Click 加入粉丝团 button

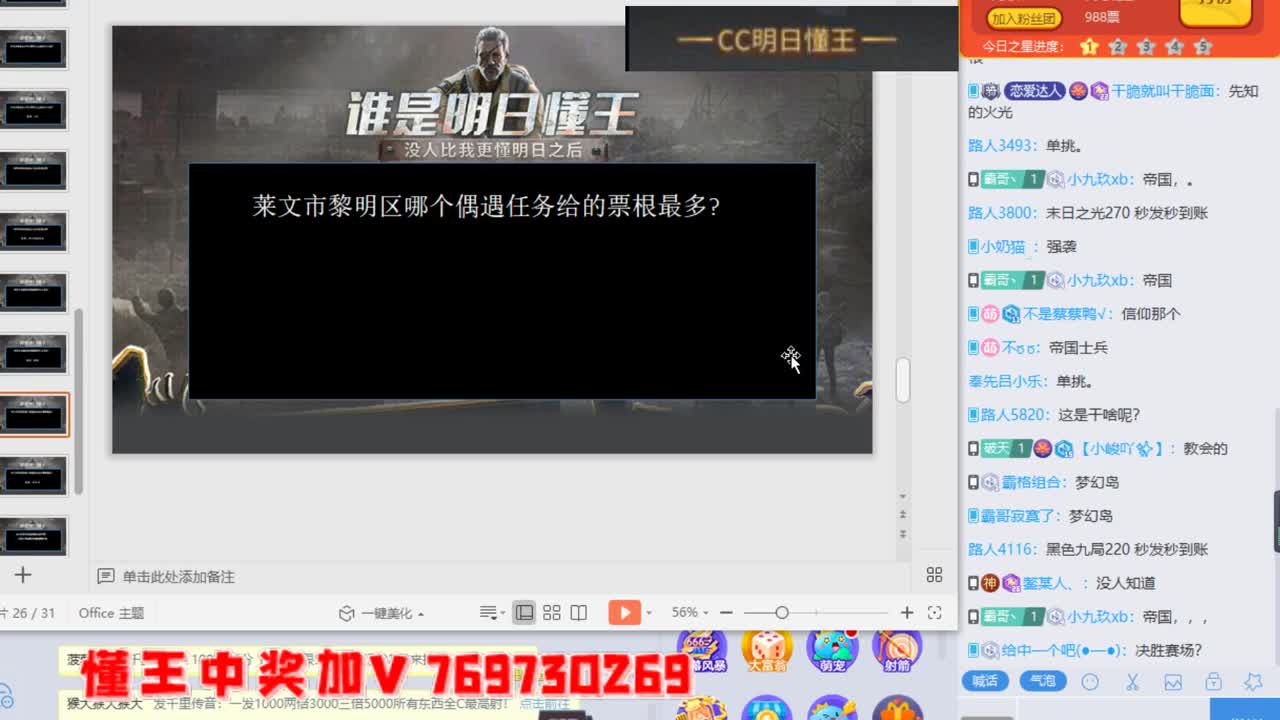[1024, 17]
